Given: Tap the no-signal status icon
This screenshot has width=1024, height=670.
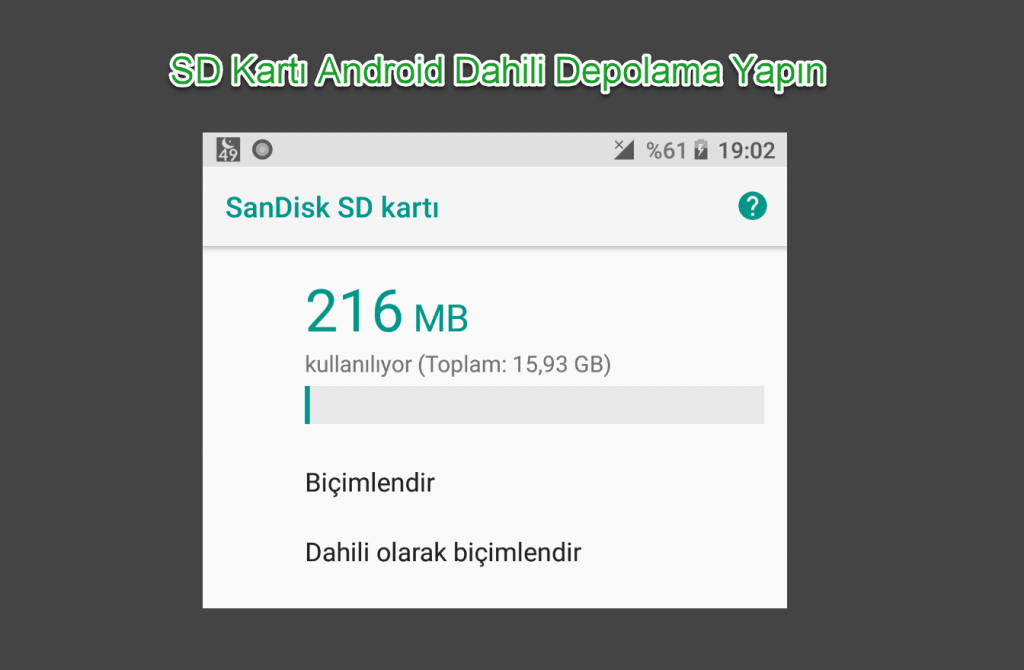Looking at the screenshot, I should click(x=624, y=150).
